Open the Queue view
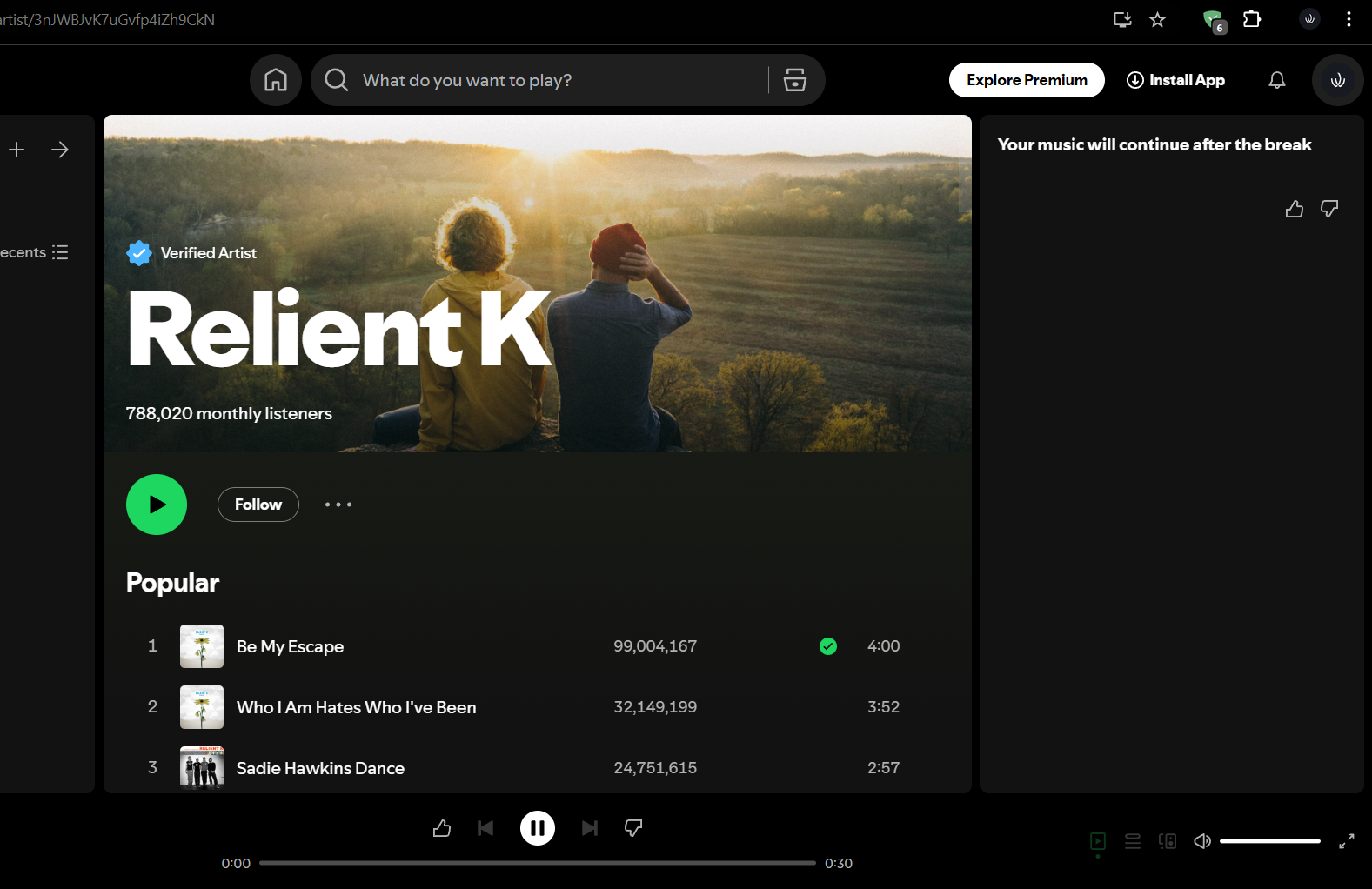 click(x=1132, y=841)
